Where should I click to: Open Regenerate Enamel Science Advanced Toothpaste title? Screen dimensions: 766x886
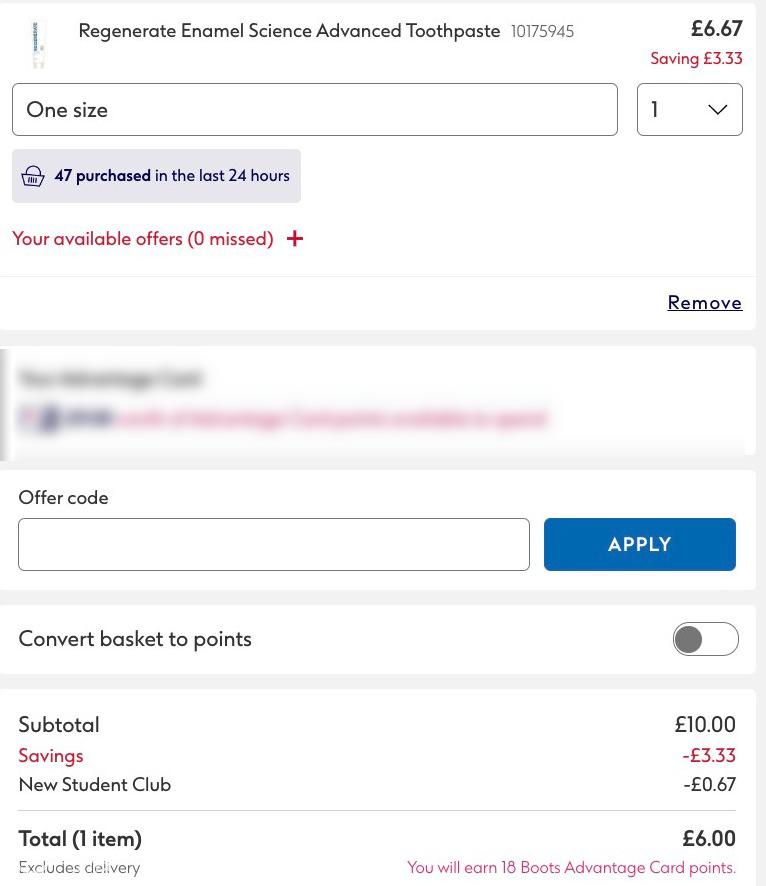289,31
